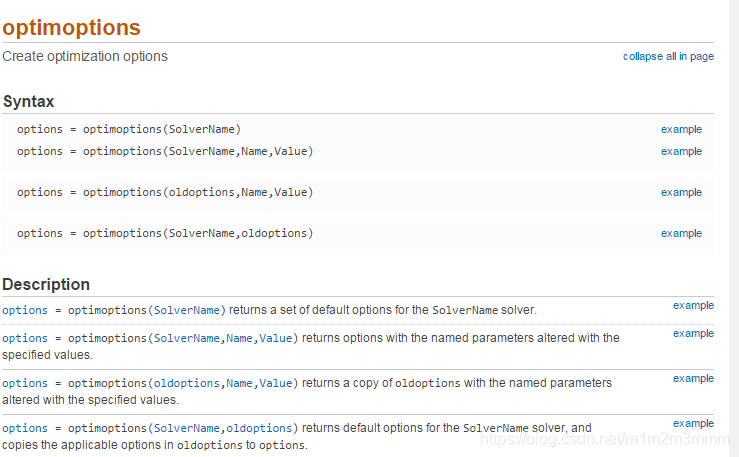Open example for syntax optimoptions(oldoptions,Name,Value)
This screenshot has width=739, height=457.
pos(681,193)
